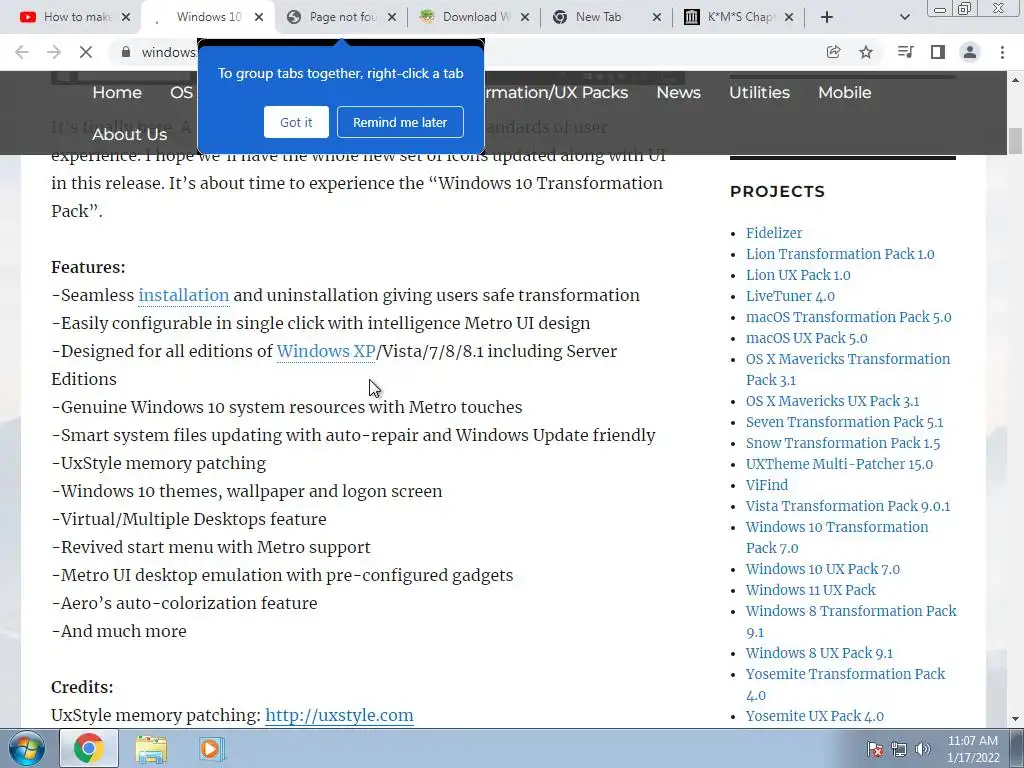This screenshot has width=1024, height=768.
Task: Open the Chrome profile avatar
Action: [970, 52]
